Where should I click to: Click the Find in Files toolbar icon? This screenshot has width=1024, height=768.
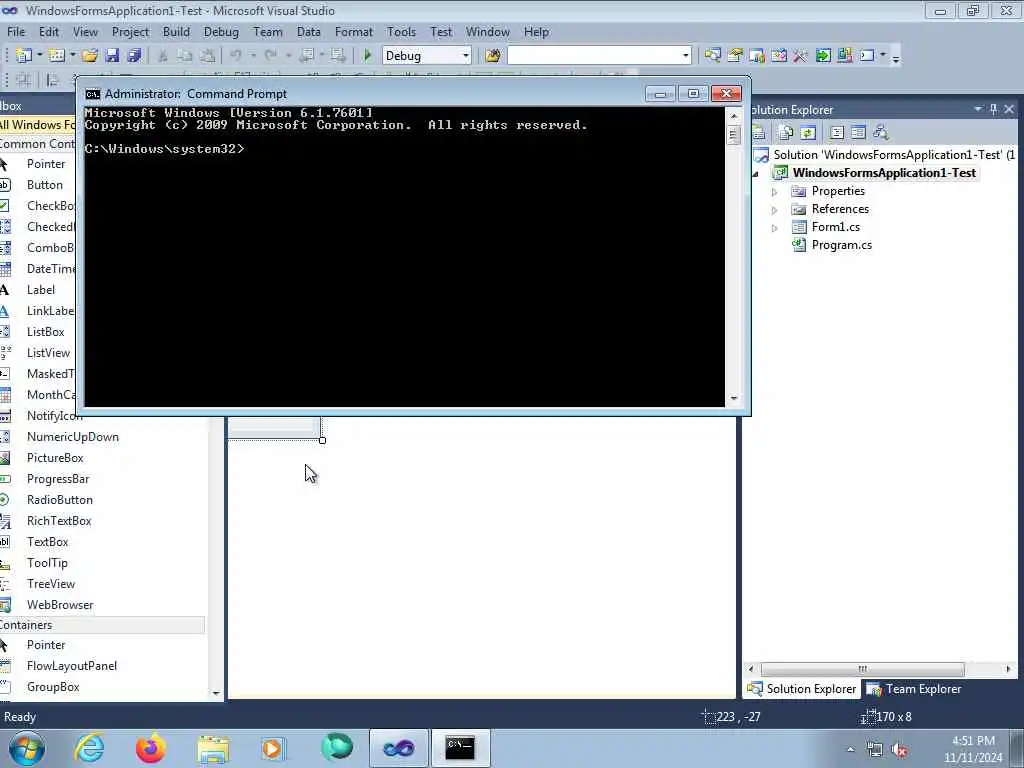point(492,56)
